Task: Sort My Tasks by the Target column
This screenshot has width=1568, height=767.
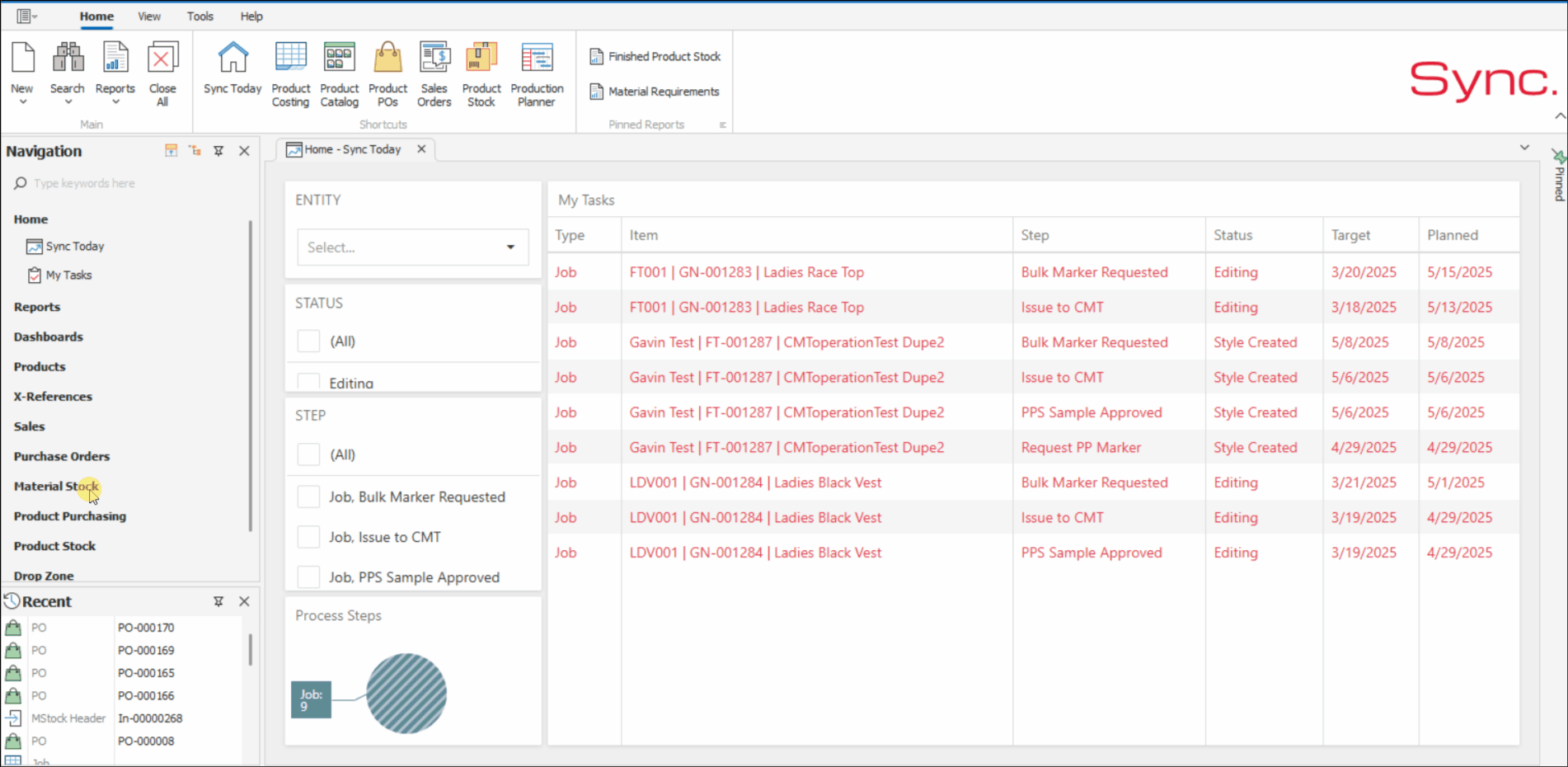Action: coord(1370,235)
